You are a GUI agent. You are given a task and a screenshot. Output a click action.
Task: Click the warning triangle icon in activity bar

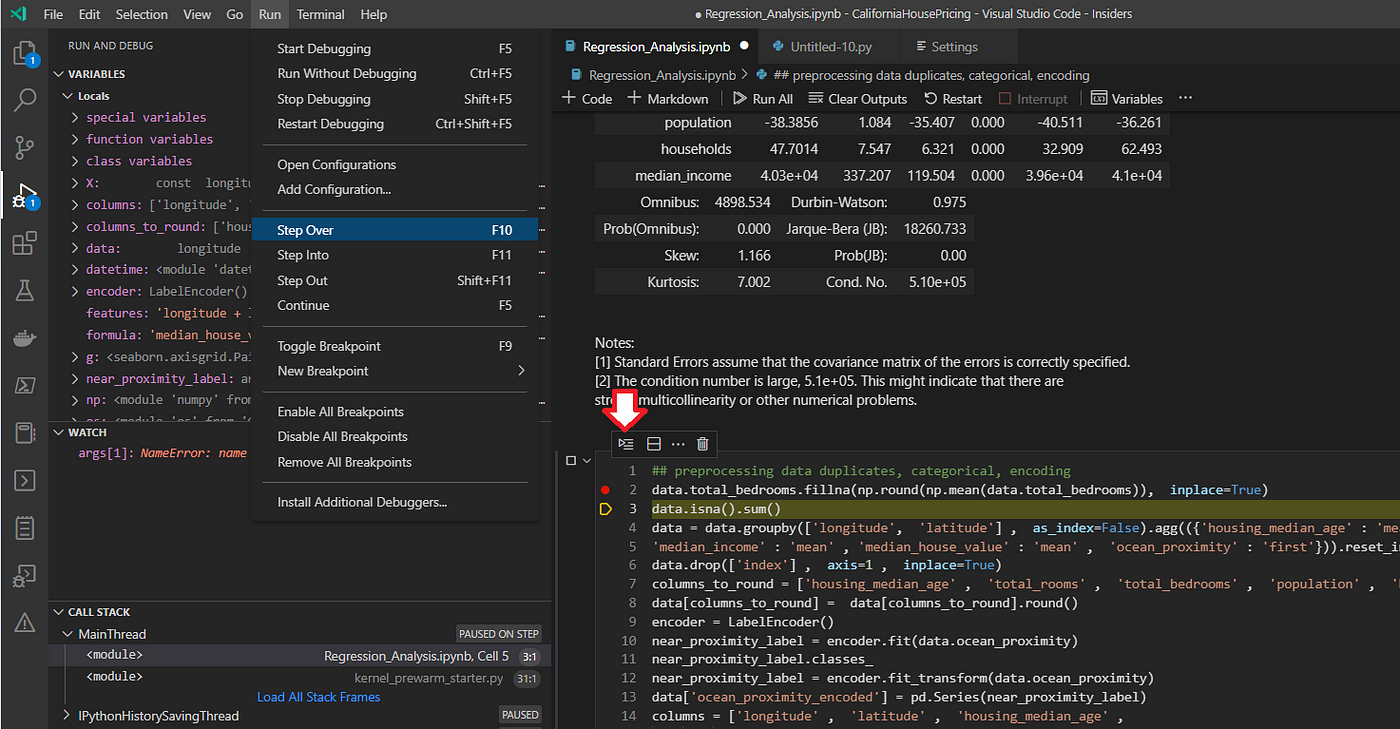24,622
